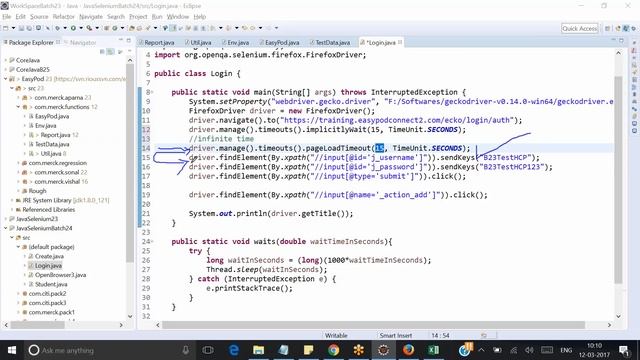
Task: Click the green Run toolbar icon
Action: pos(73,28)
